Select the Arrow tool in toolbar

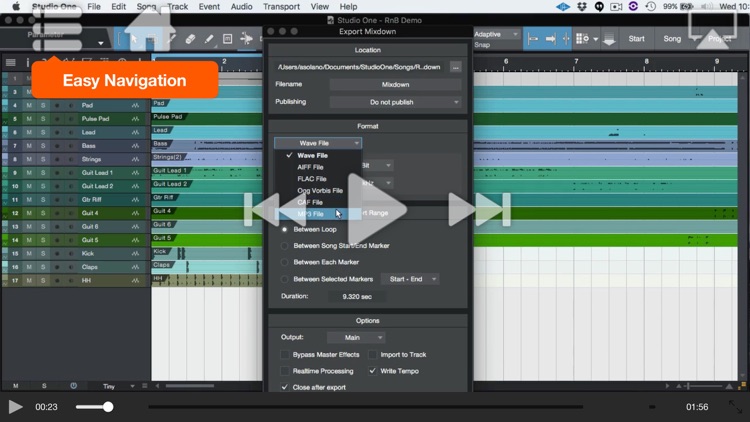134,39
